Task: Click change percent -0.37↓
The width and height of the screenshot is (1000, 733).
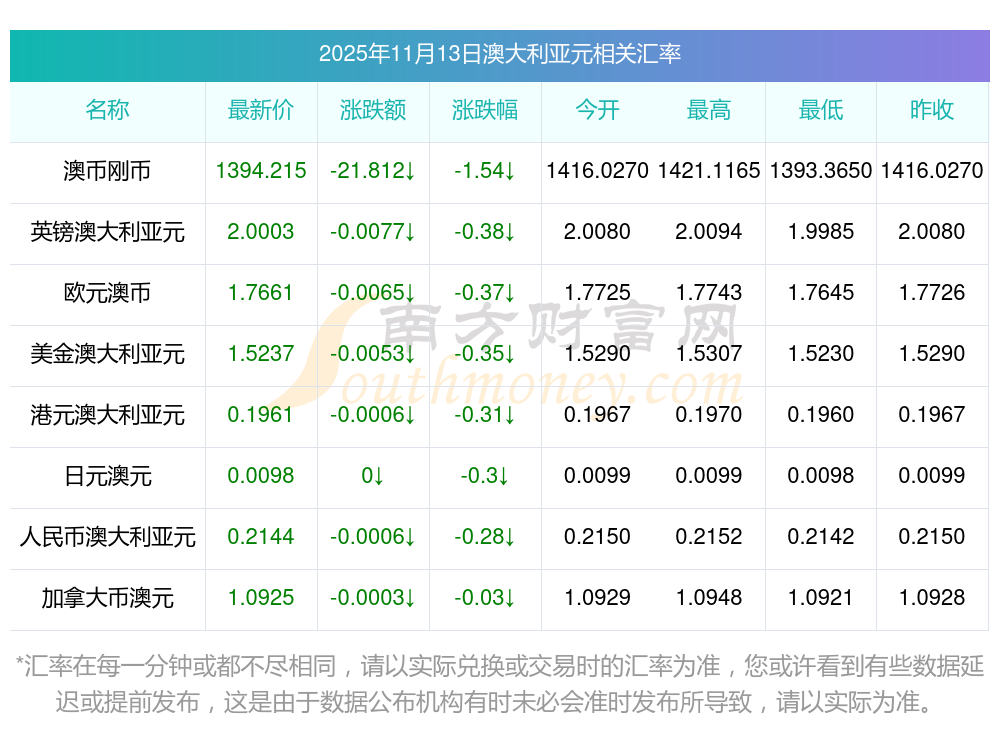Action: coord(485,293)
